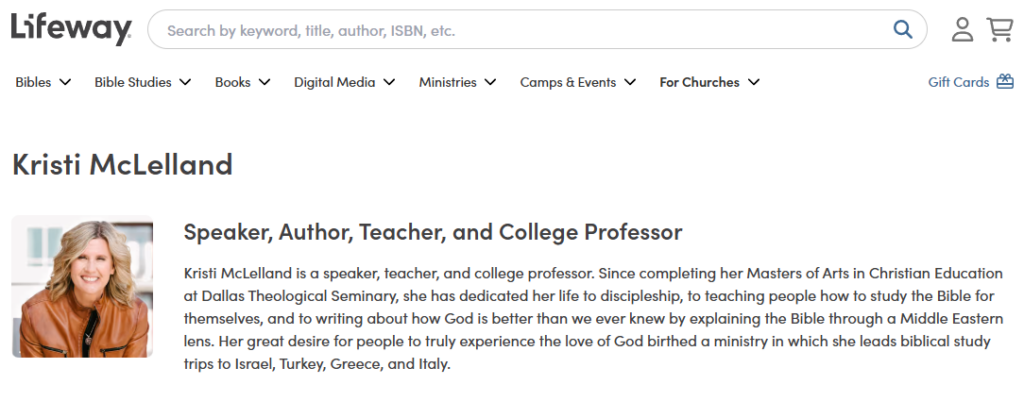1024x418 pixels.
Task: Open the shopping cart icon
Action: (x=1000, y=29)
